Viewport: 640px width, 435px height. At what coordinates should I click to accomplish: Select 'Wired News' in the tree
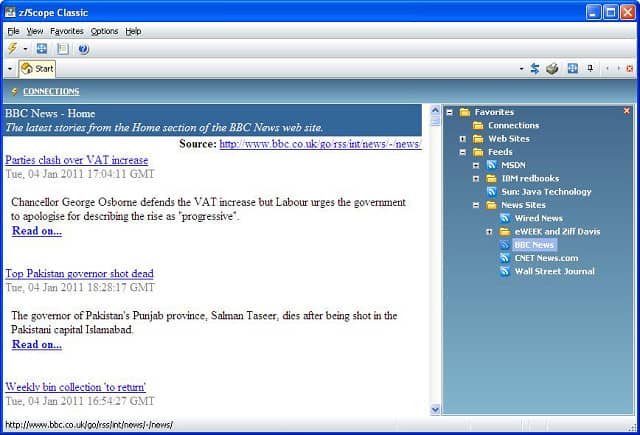point(538,218)
